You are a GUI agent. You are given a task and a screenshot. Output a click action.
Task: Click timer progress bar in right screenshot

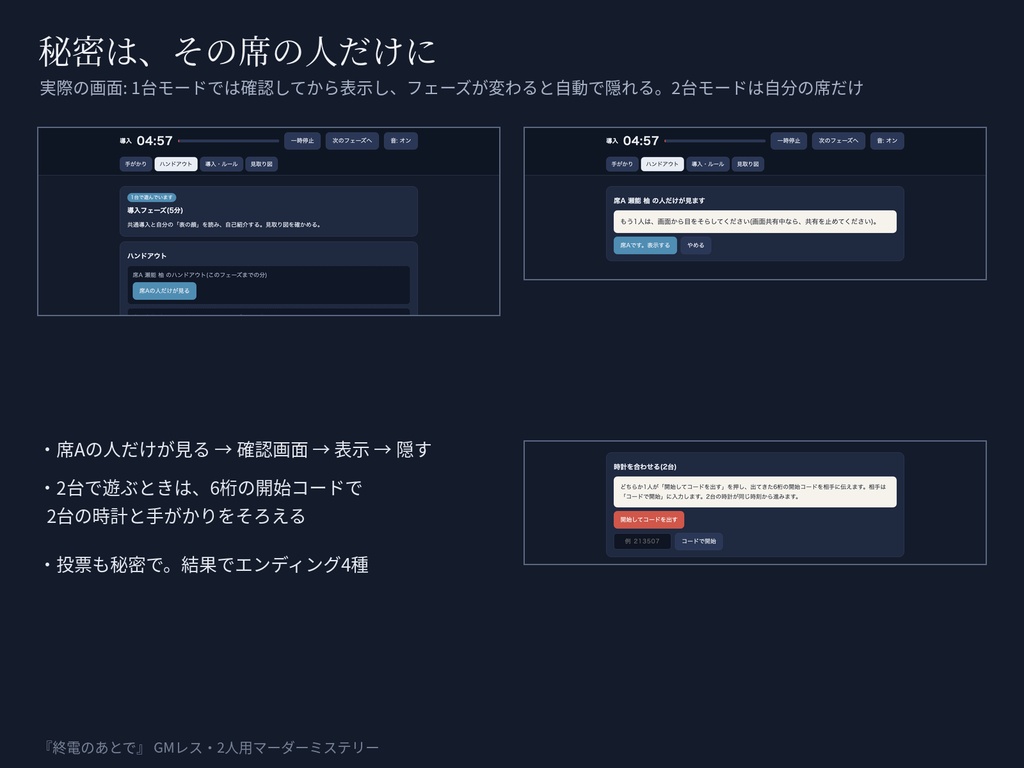click(x=715, y=140)
